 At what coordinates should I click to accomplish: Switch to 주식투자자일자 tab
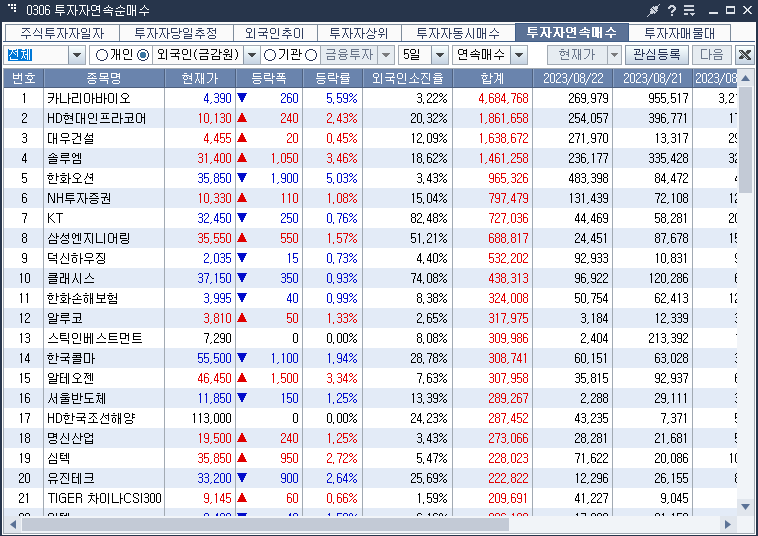pos(62,33)
